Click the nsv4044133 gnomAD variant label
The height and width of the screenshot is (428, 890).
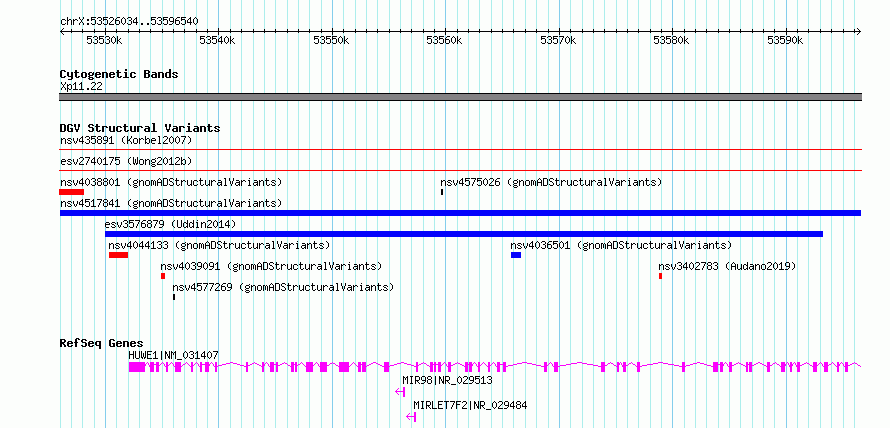(219, 245)
